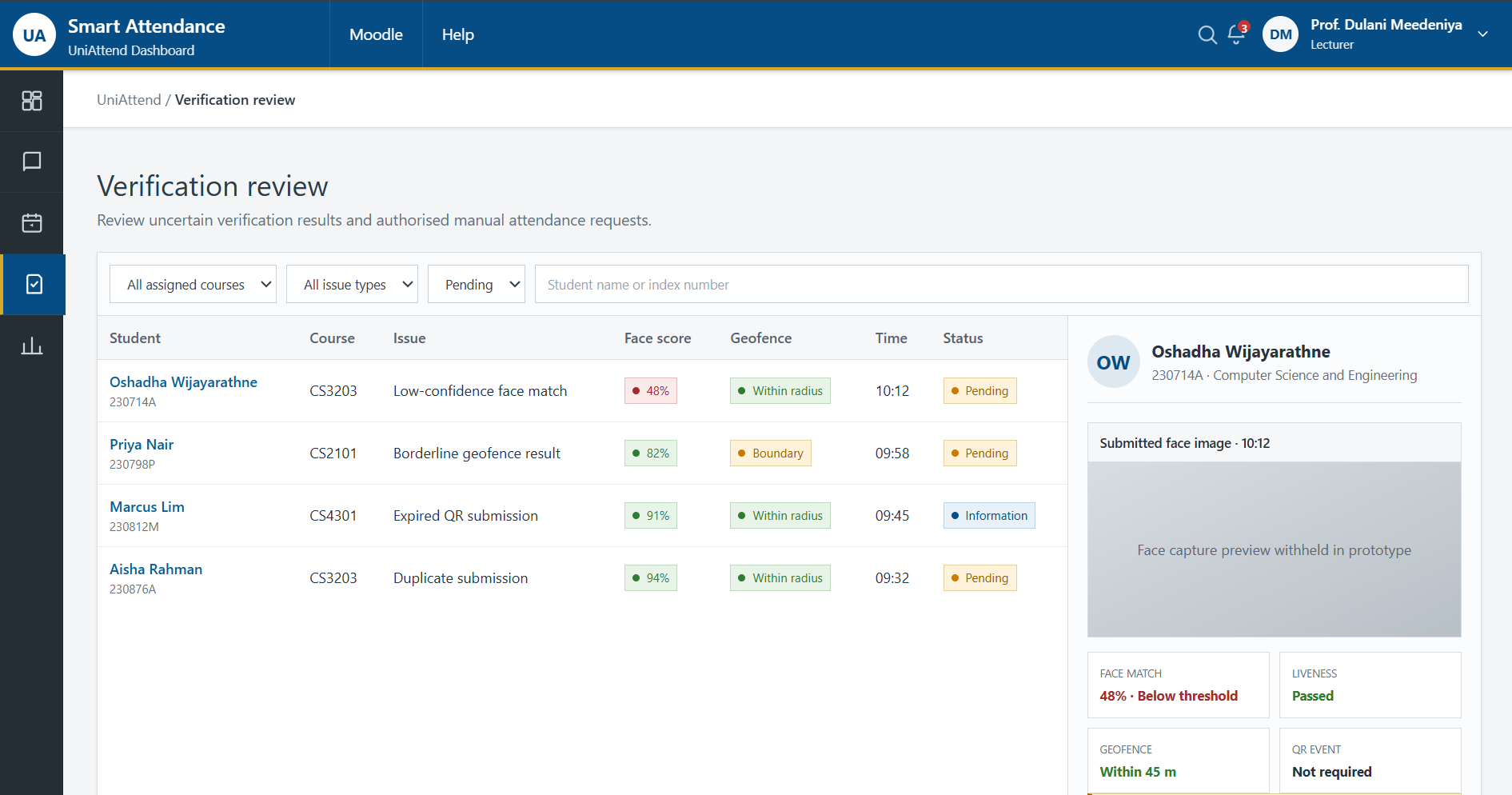Open the calendar sessions icon in sidebar
This screenshot has width=1512, height=795.
click(32, 223)
